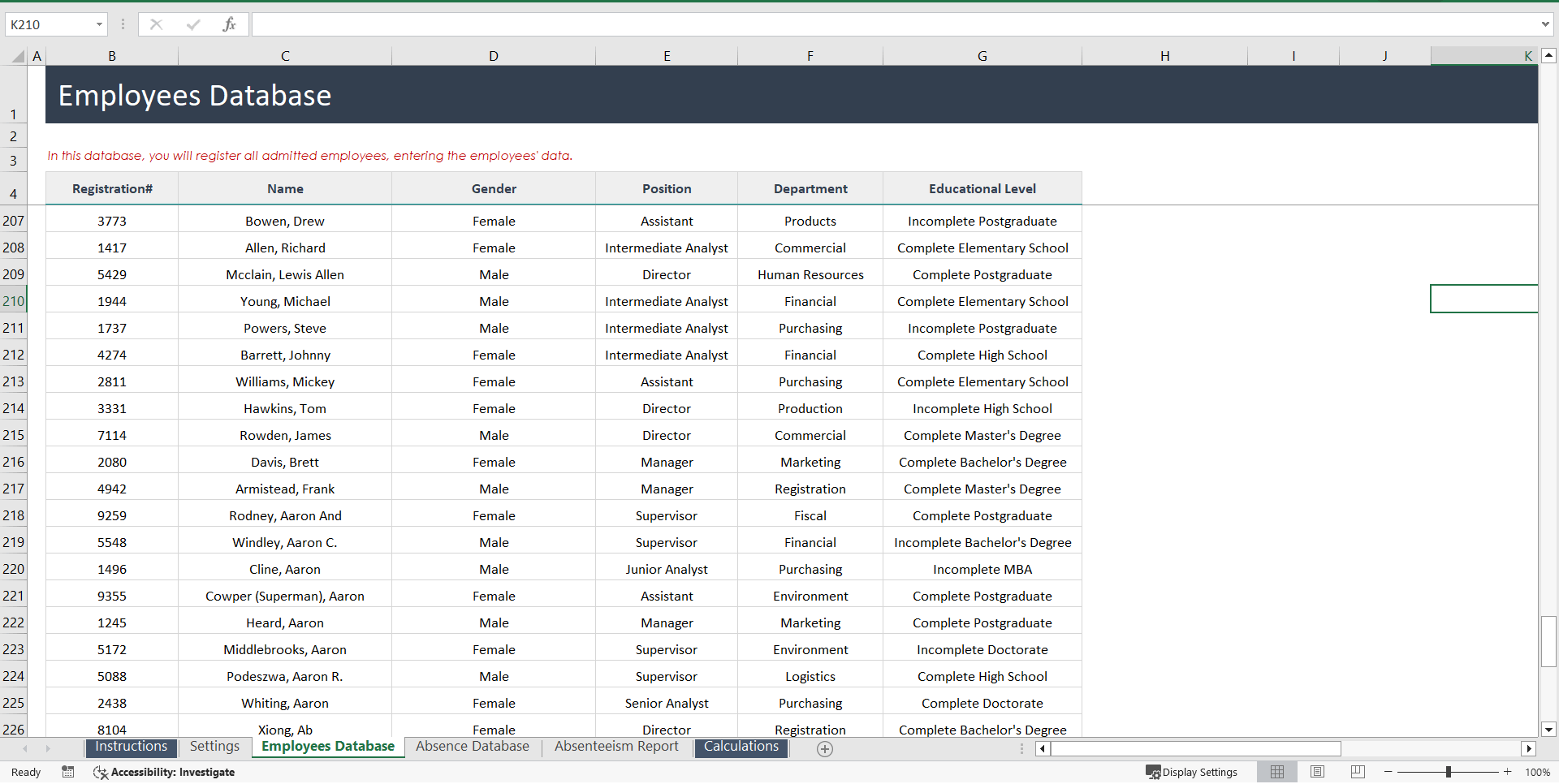Click the name cell Mcclain, Lewis Allen

pyautogui.click(x=285, y=274)
